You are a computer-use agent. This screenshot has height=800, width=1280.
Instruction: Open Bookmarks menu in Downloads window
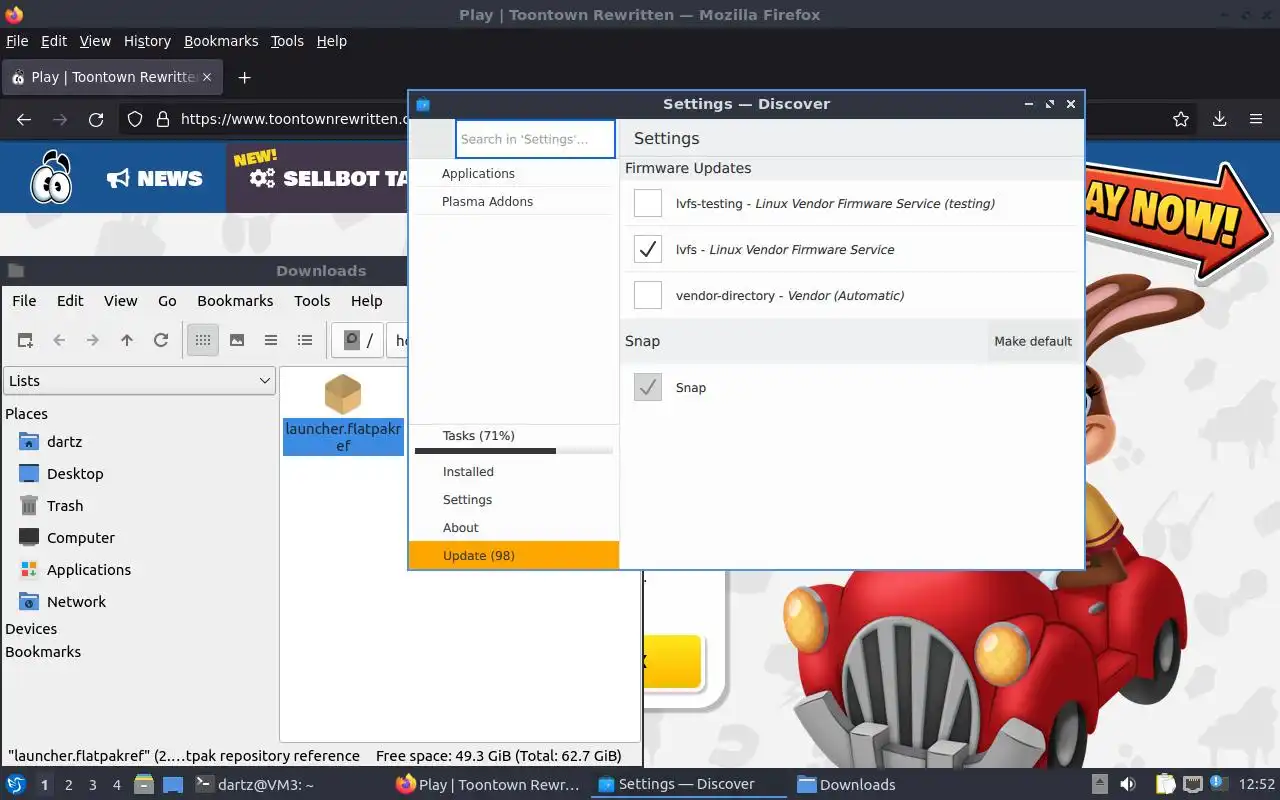pyautogui.click(x=235, y=300)
